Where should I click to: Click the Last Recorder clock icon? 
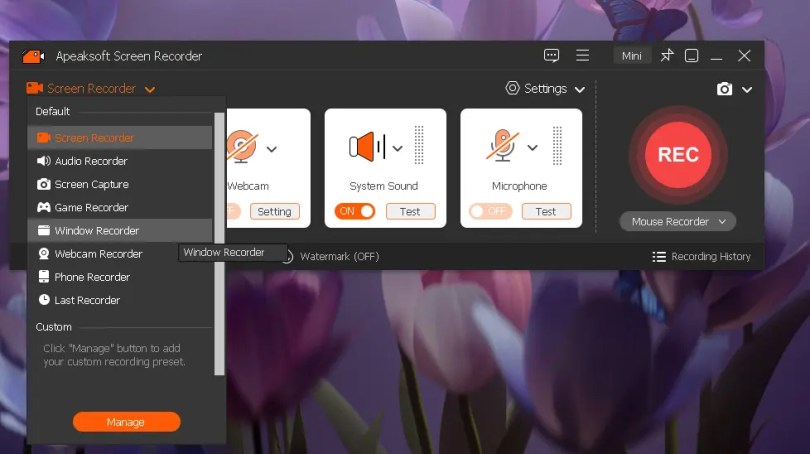[44, 300]
